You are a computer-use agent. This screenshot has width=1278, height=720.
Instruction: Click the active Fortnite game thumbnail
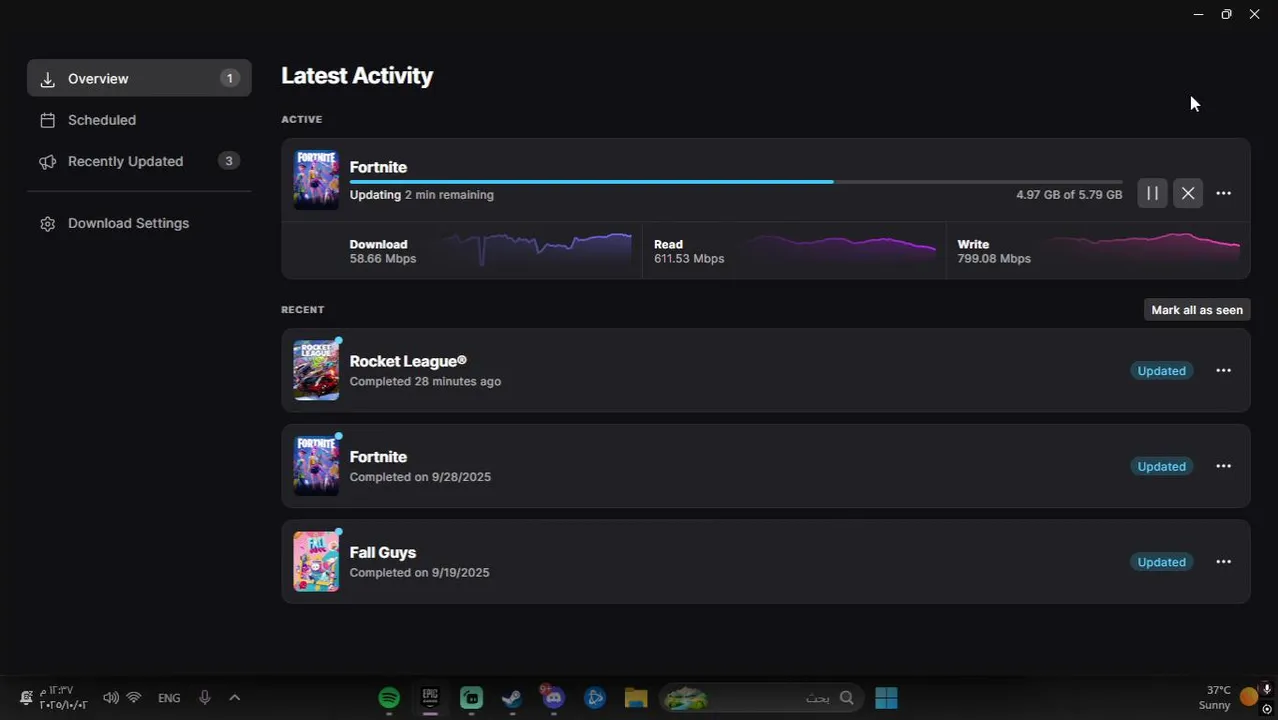tap(316, 180)
